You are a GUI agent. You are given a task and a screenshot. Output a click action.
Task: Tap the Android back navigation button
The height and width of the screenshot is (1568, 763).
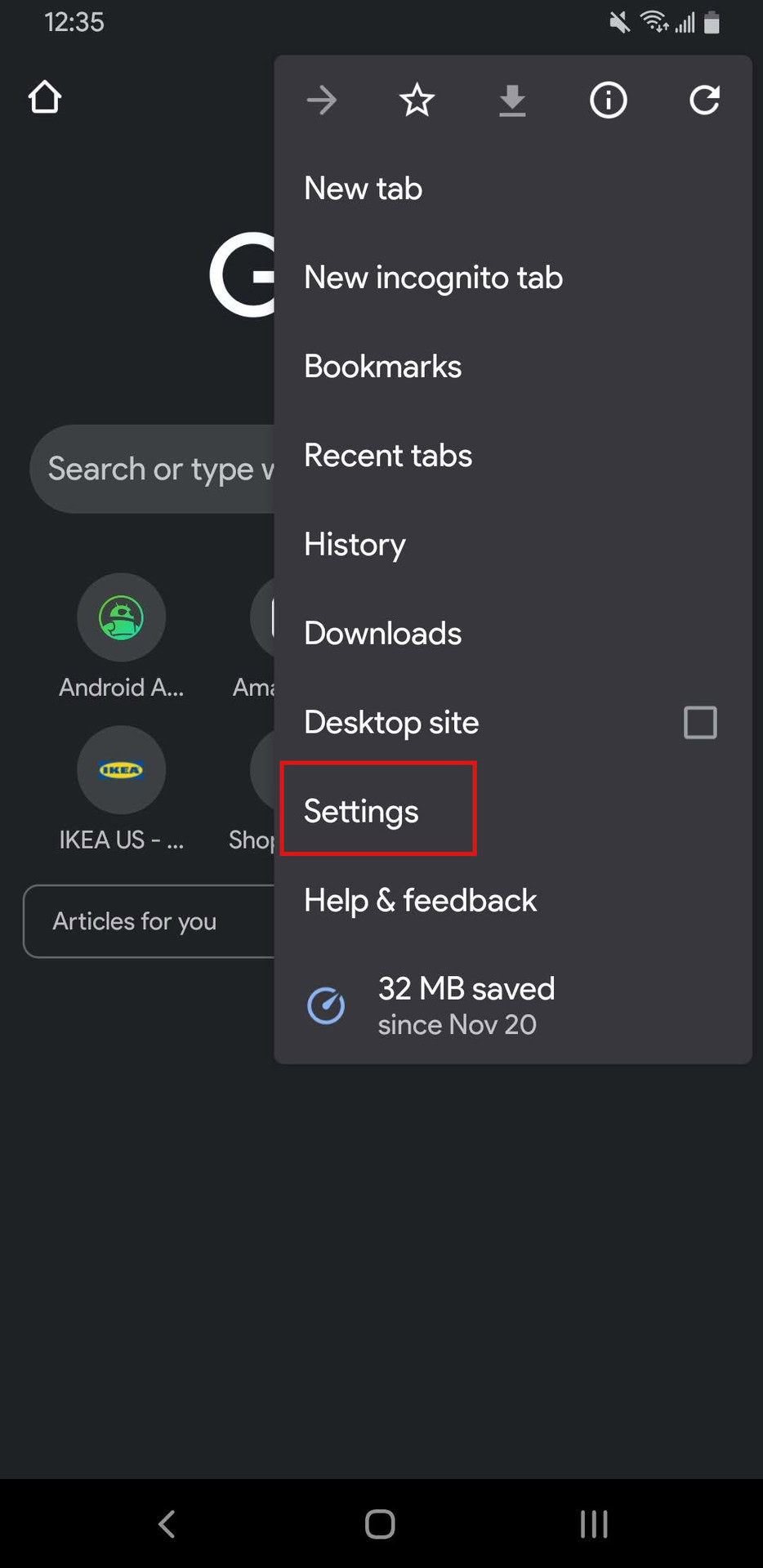pyautogui.click(x=167, y=1524)
